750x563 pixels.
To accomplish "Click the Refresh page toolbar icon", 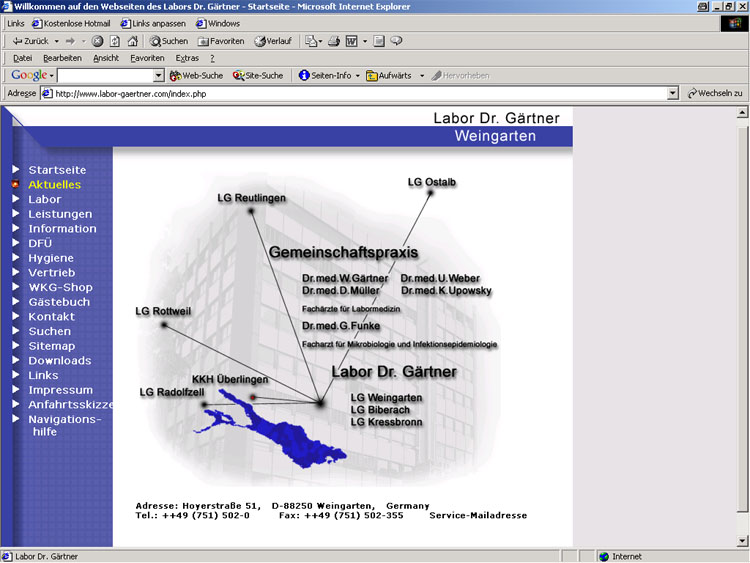I will coord(115,41).
